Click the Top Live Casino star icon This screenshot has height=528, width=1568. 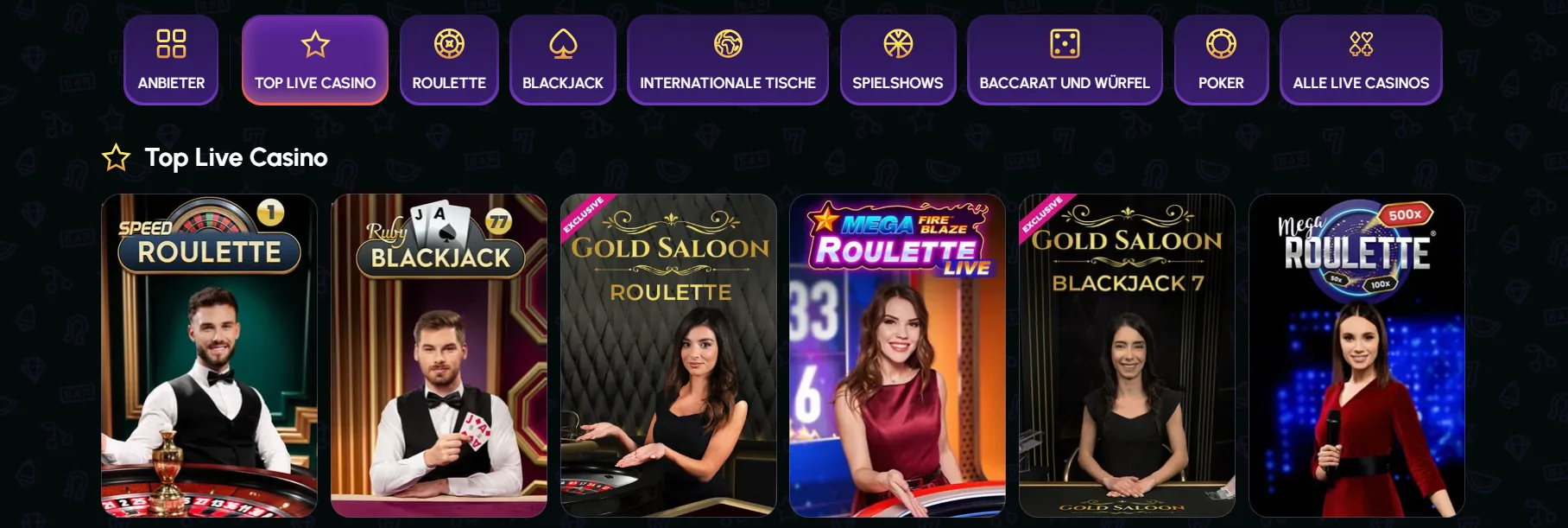click(x=315, y=43)
